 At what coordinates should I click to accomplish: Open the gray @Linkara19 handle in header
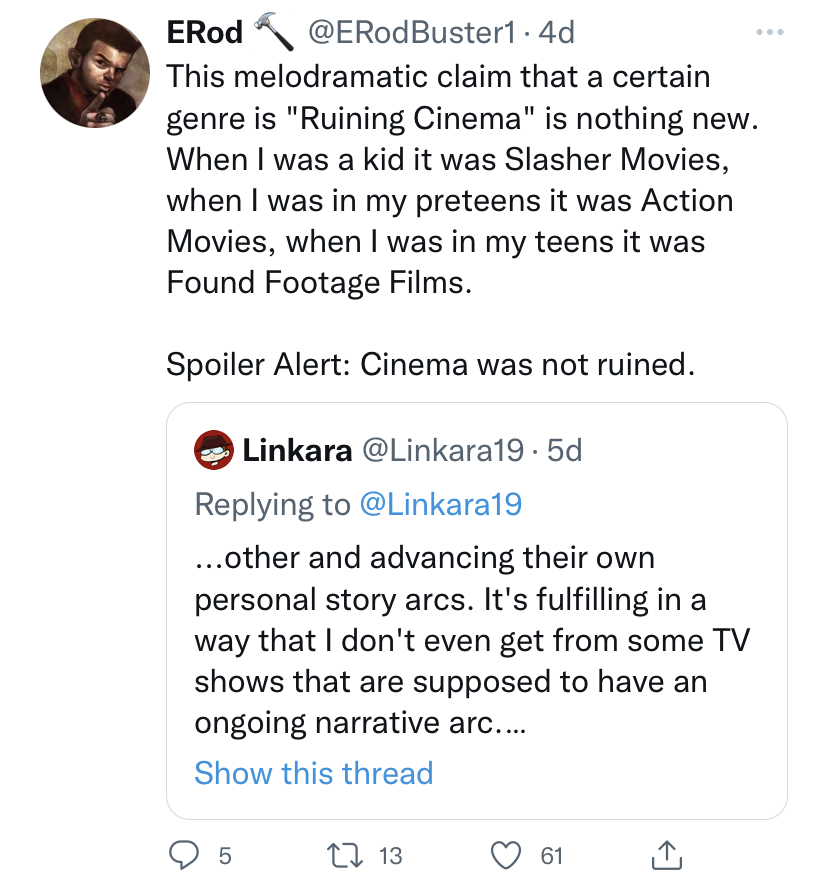click(443, 450)
